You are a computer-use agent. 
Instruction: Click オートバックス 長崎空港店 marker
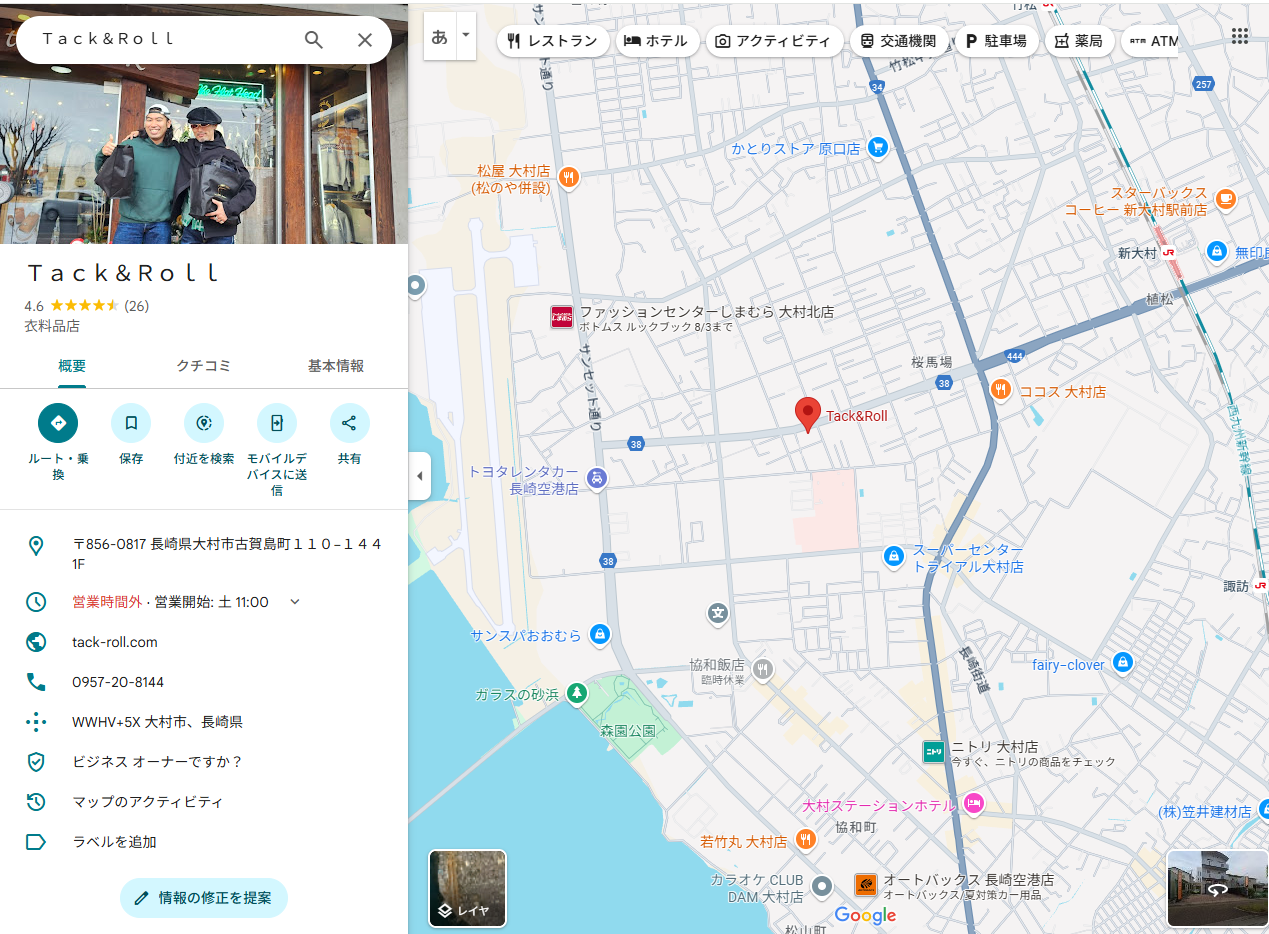pyautogui.click(x=866, y=885)
